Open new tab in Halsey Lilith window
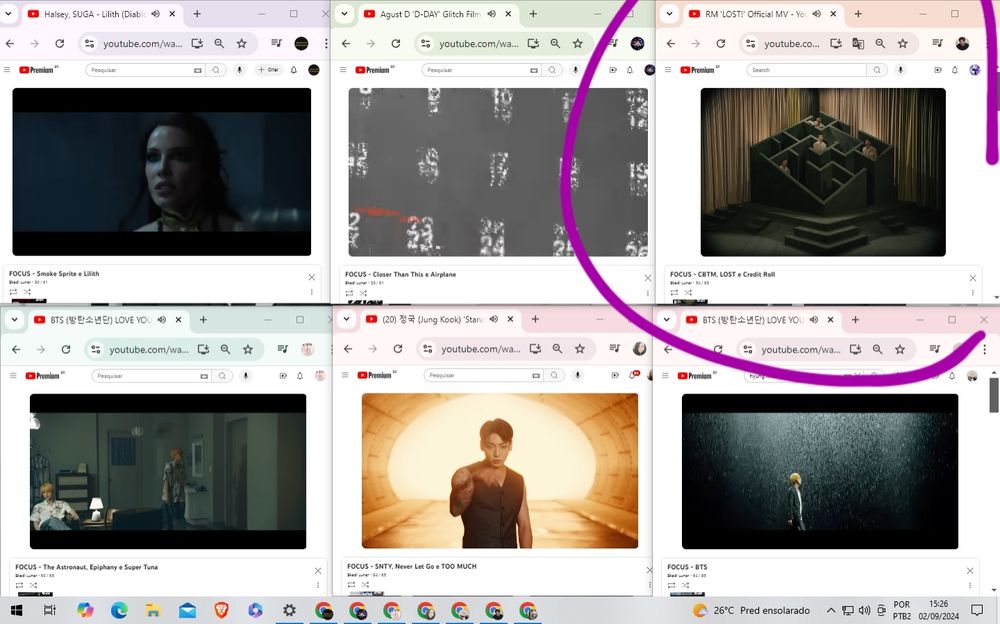The width and height of the screenshot is (1000, 624). (197, 13)
